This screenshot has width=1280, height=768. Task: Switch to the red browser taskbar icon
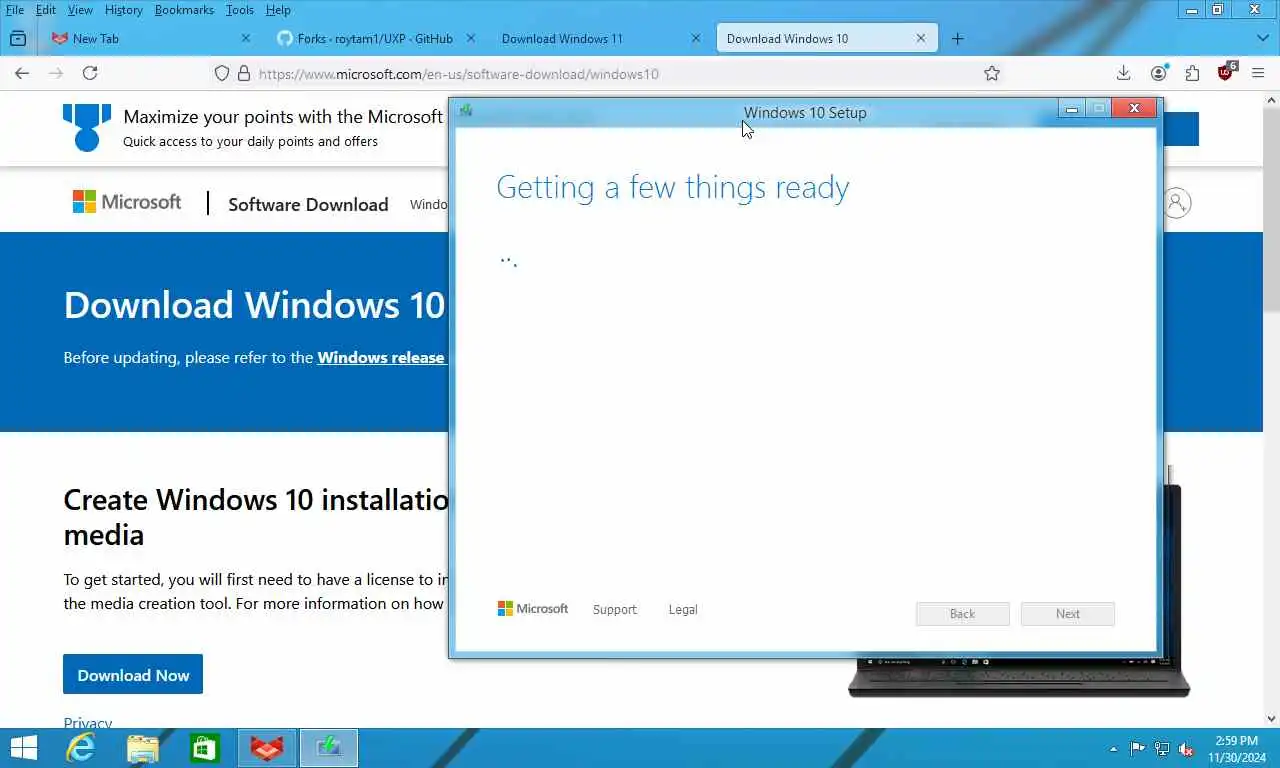[x=267, y=748]
